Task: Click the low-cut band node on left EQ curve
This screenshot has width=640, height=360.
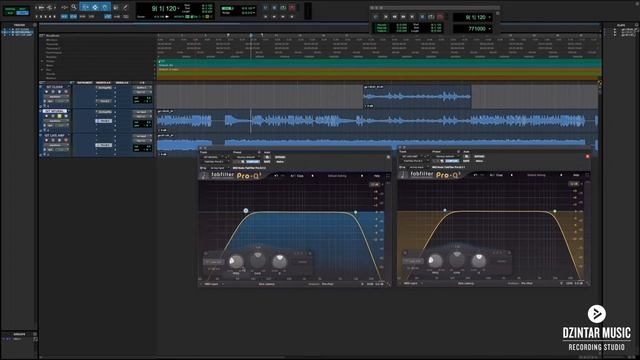Action: pyautogui.click(x=246, y=211)
